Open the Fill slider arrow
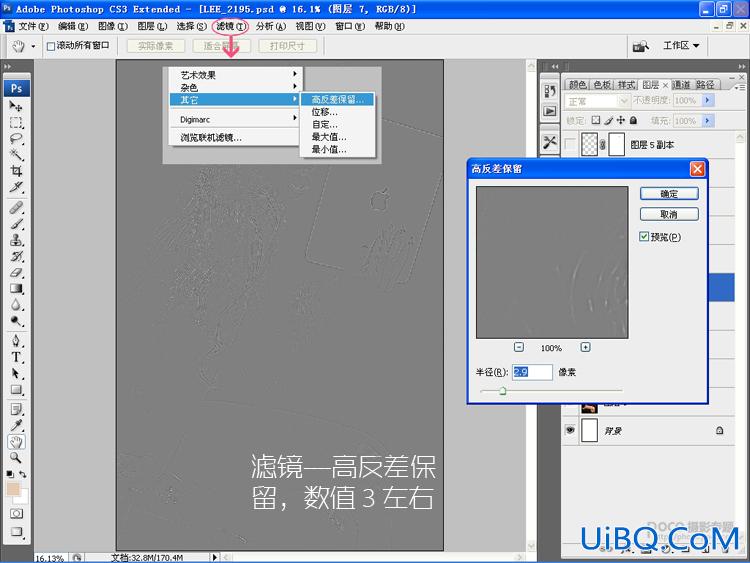750x563 pixels. point(707,121)
